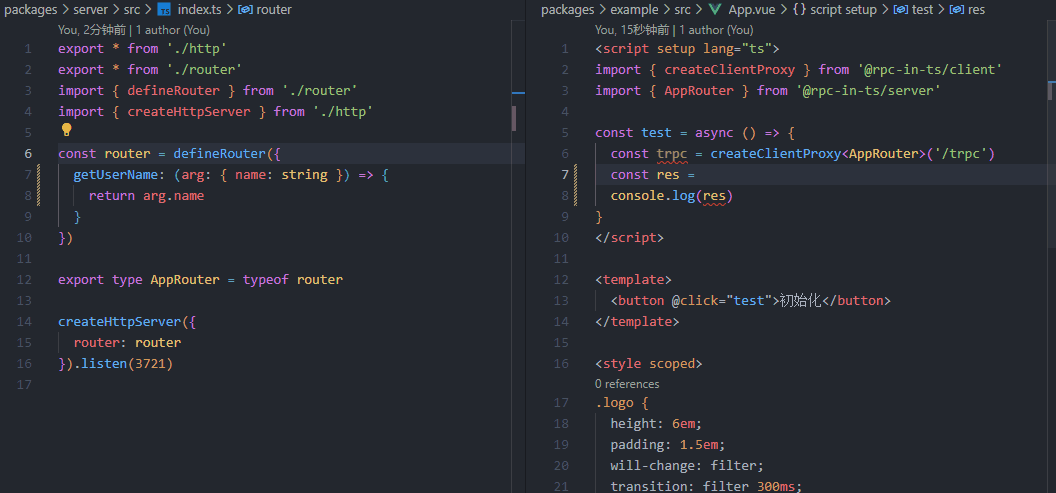Open the server breadcrumb folder
The height and width of the screenshot is (493, 1056).
(90, 10)
